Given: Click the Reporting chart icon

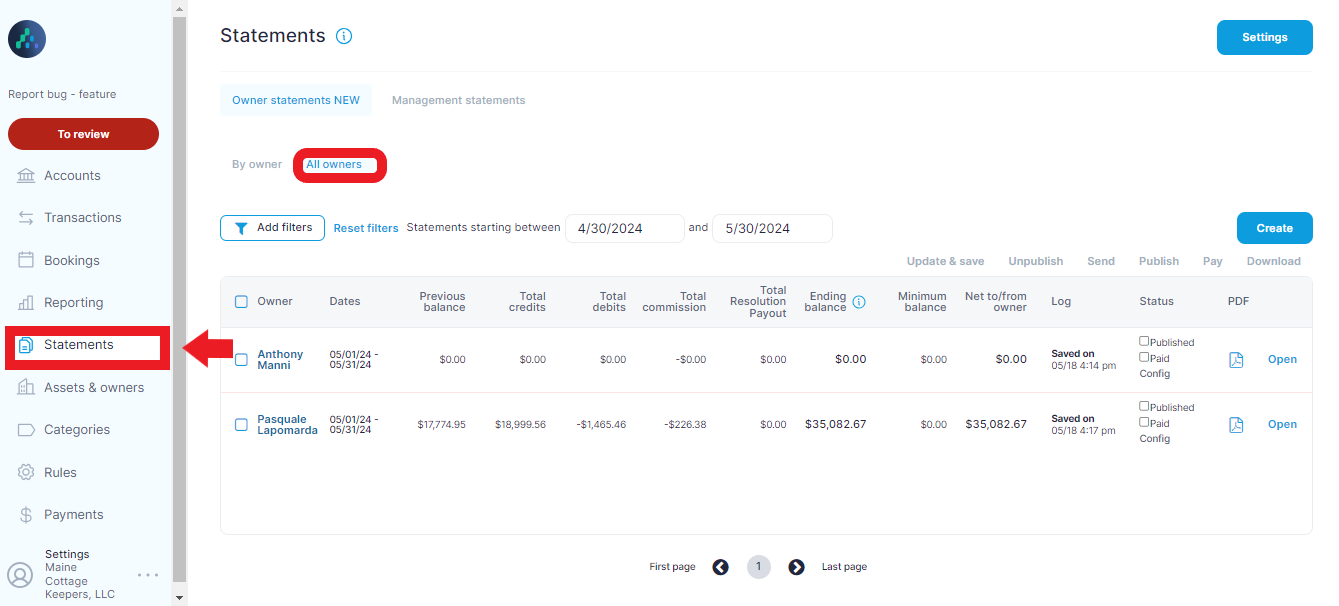Looking at the screenshot, I should pyautogui.click(x=26, y=302).
